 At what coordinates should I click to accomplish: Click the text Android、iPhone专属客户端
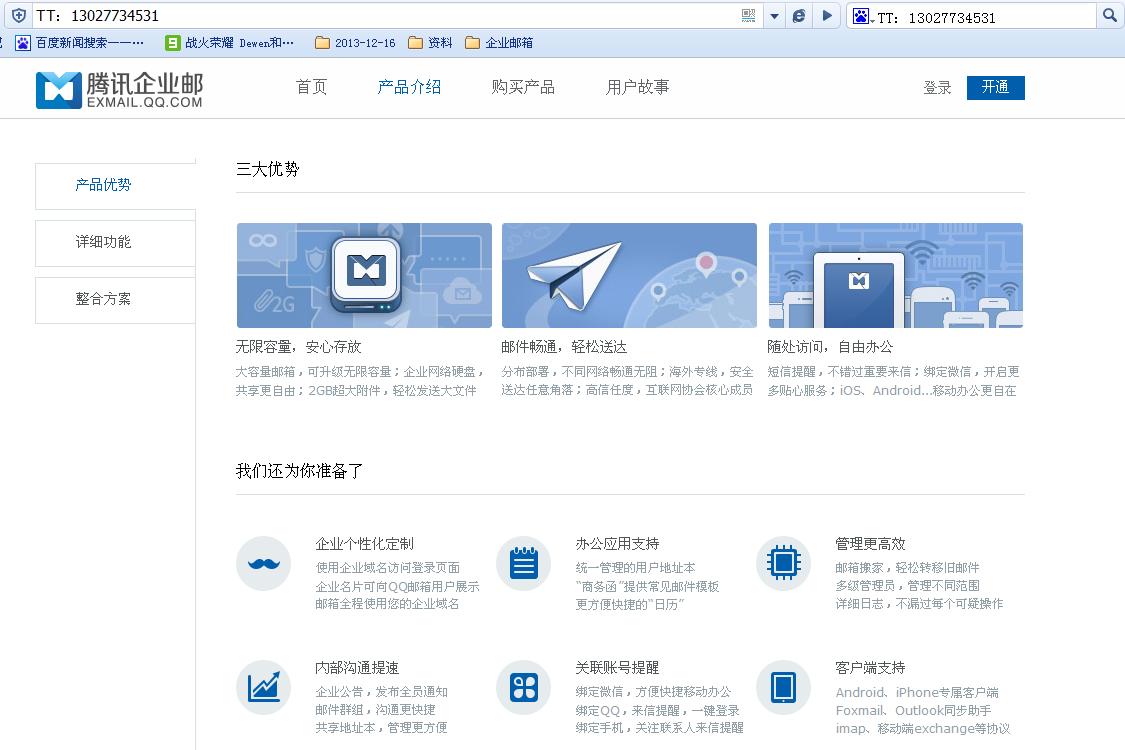tap(917, 693)
